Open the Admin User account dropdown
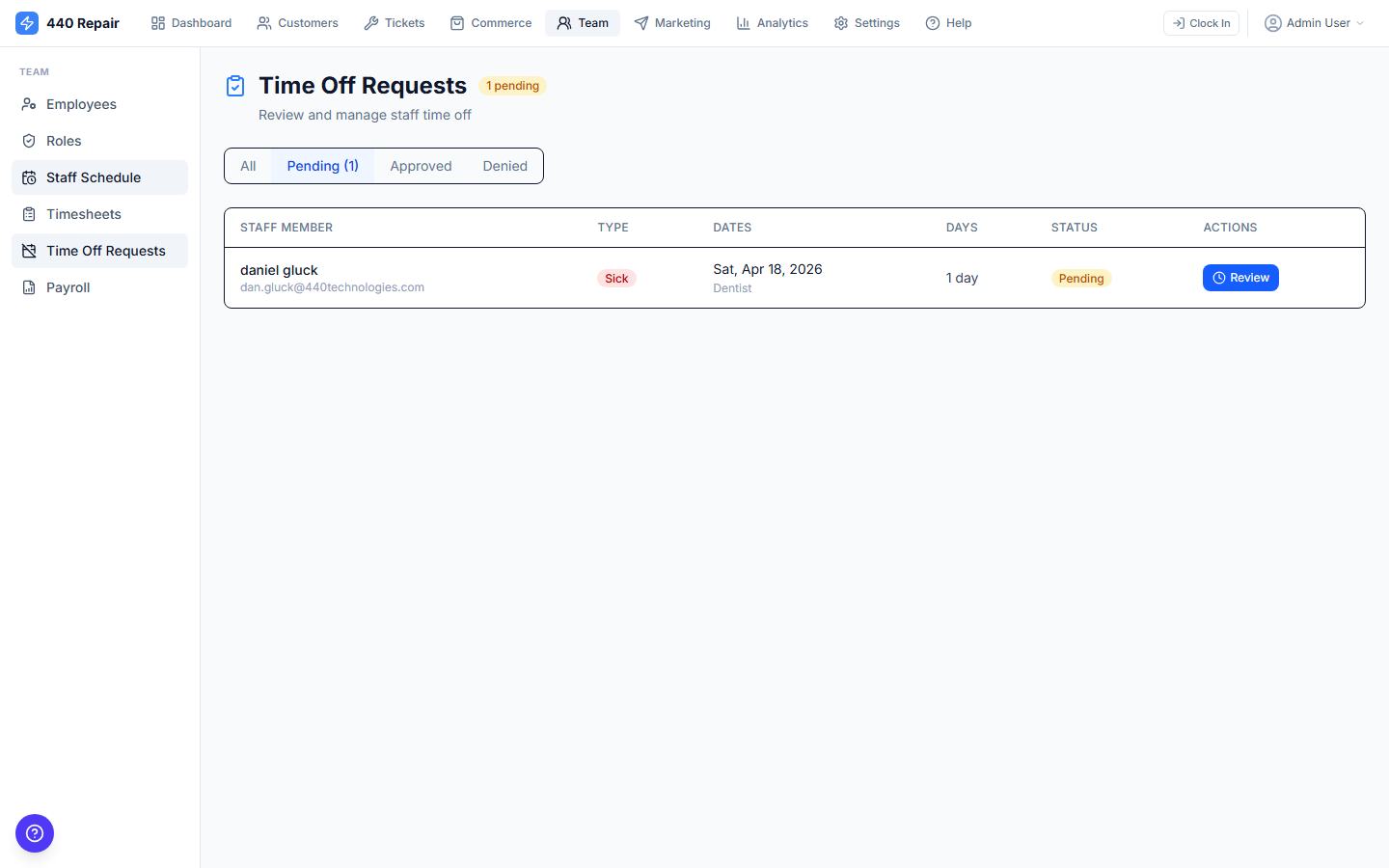Viewport: 1389px width, 868px height. tap(1314, 22)
